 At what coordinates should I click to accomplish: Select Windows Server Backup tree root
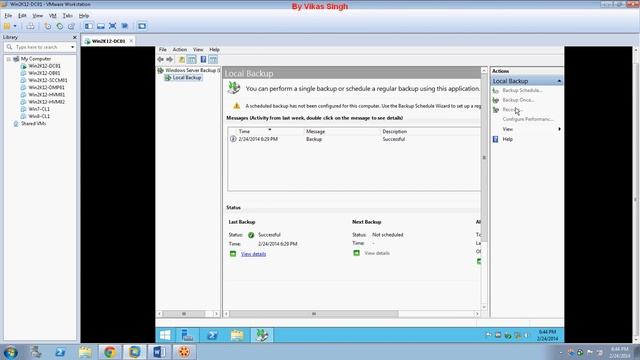point(189,71)
